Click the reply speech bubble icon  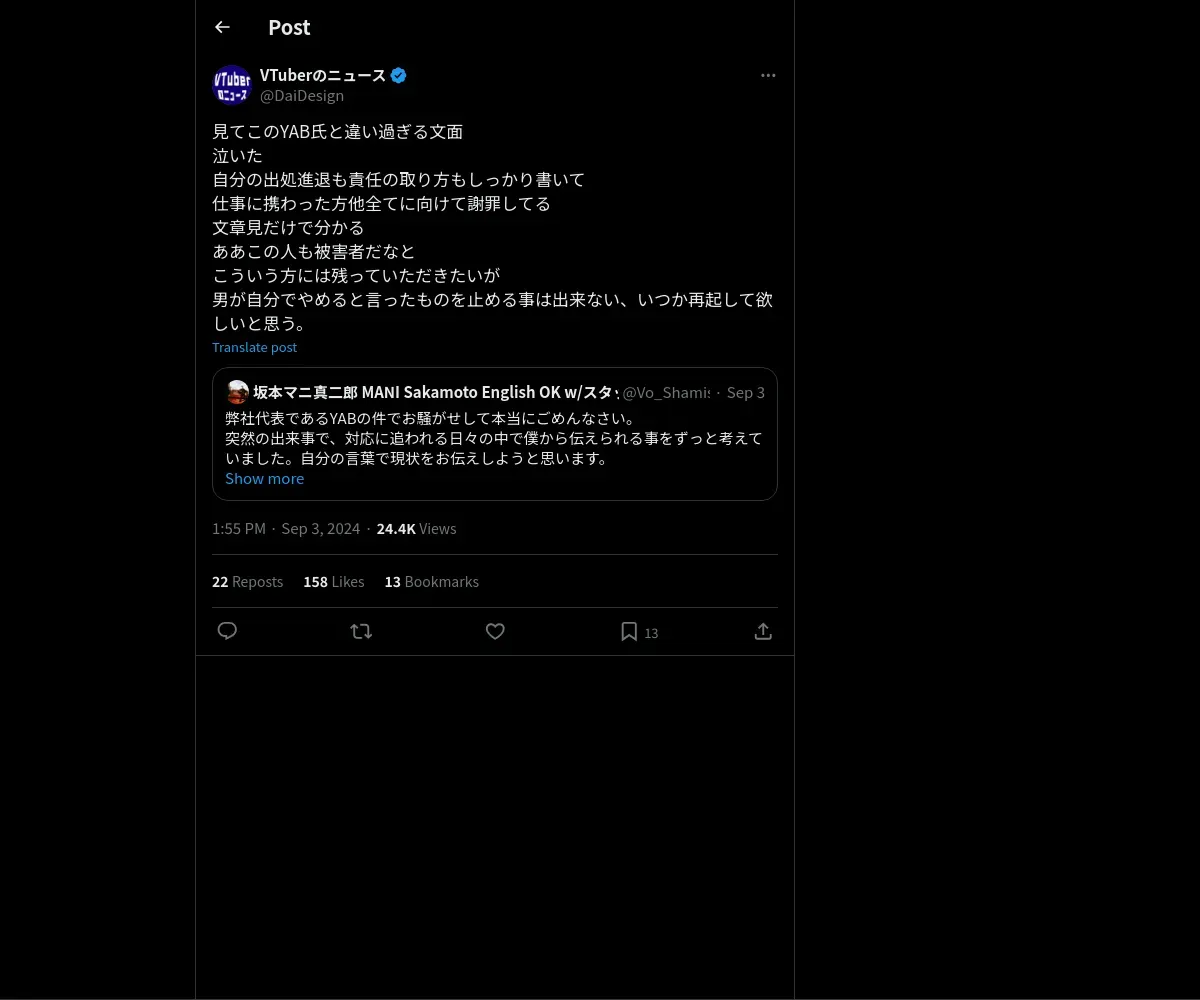click(x=227, y=631)
